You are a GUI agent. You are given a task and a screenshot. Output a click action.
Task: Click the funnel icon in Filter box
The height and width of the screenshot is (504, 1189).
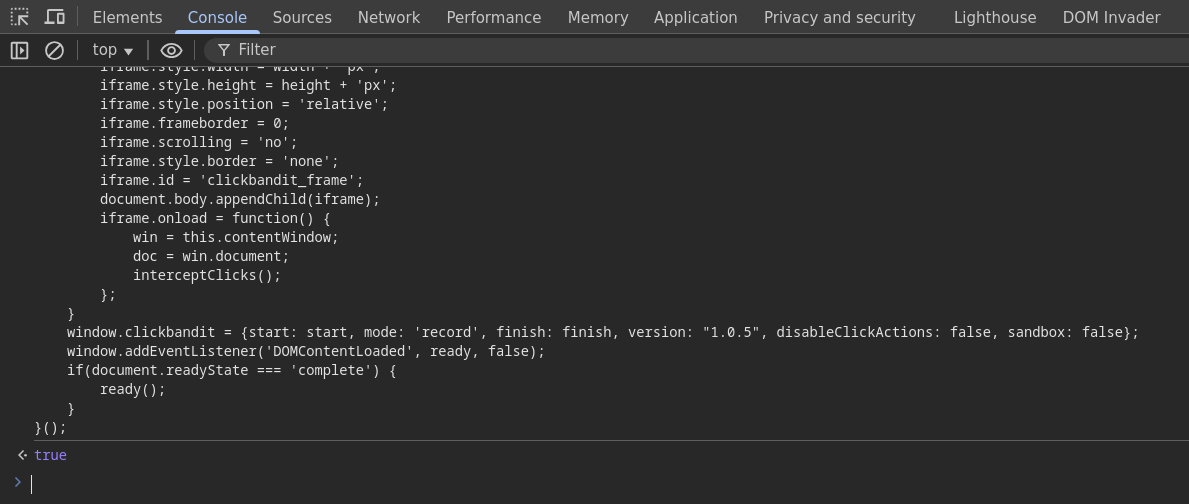coord(224,50)
